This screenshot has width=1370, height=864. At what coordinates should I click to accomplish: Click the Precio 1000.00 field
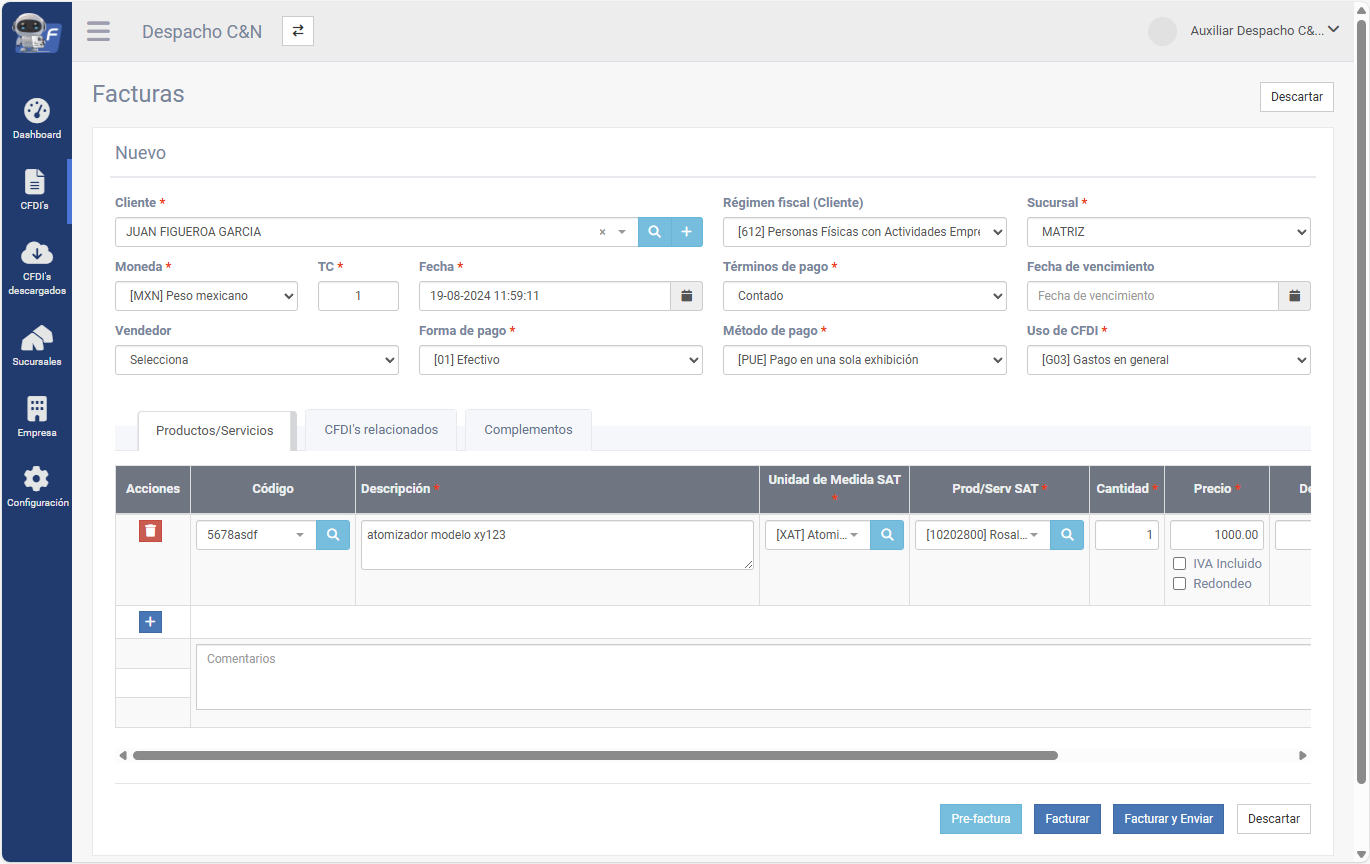coord(1217,535)
